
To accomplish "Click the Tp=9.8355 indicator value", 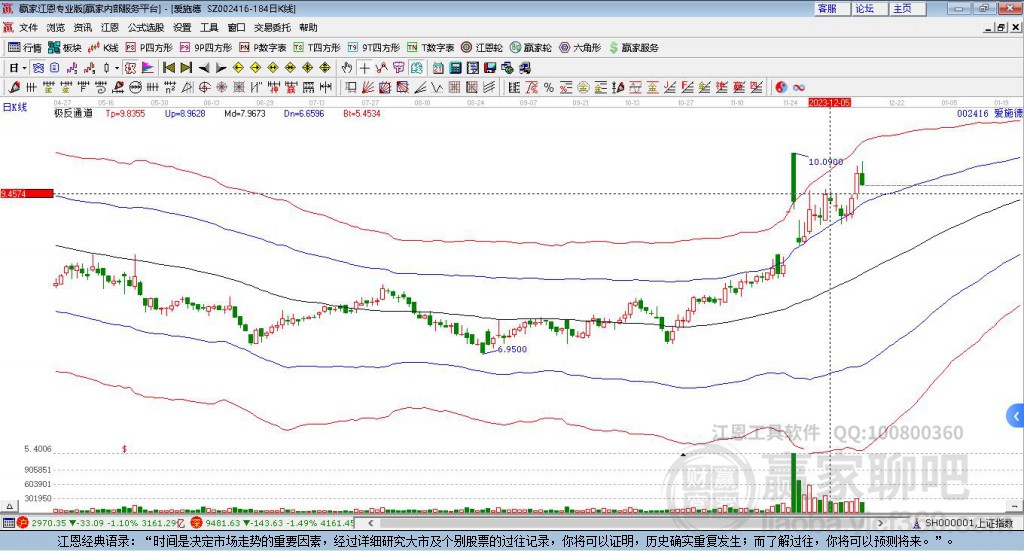I will (125, 114).
